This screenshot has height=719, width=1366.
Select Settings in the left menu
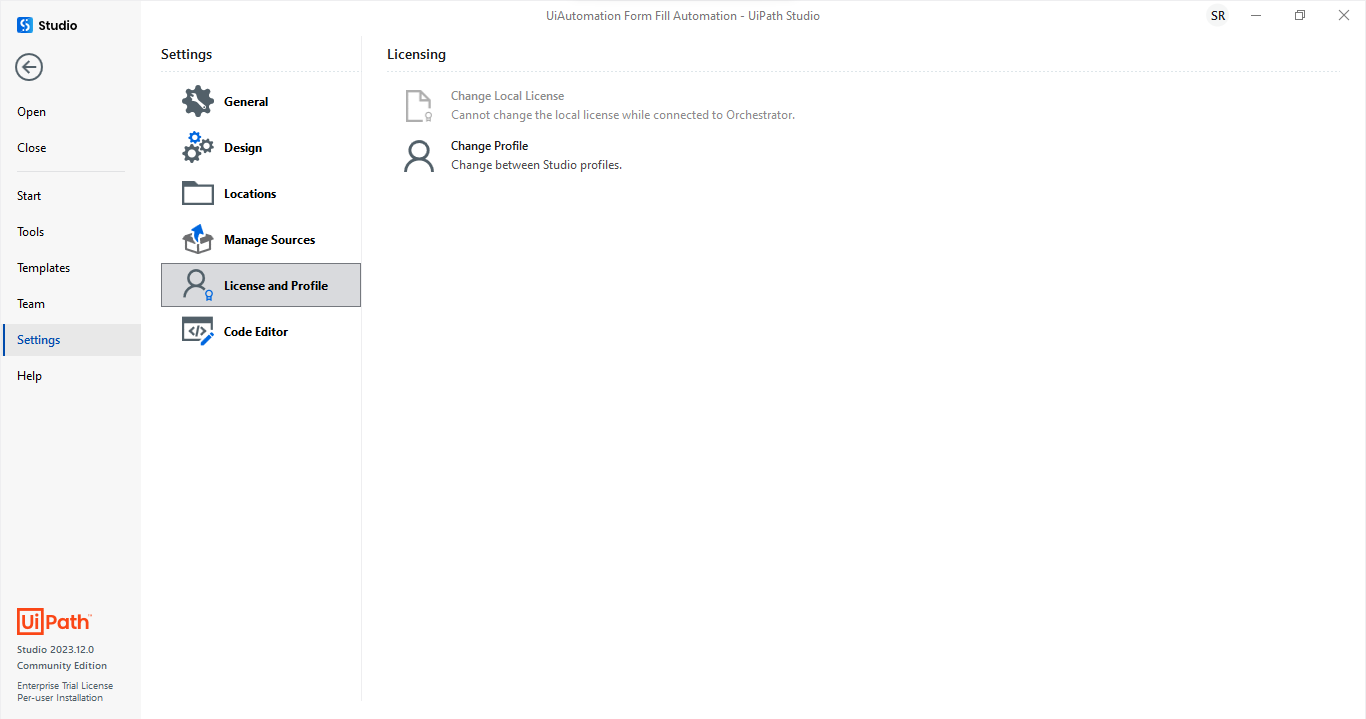[x=71, y=340]
